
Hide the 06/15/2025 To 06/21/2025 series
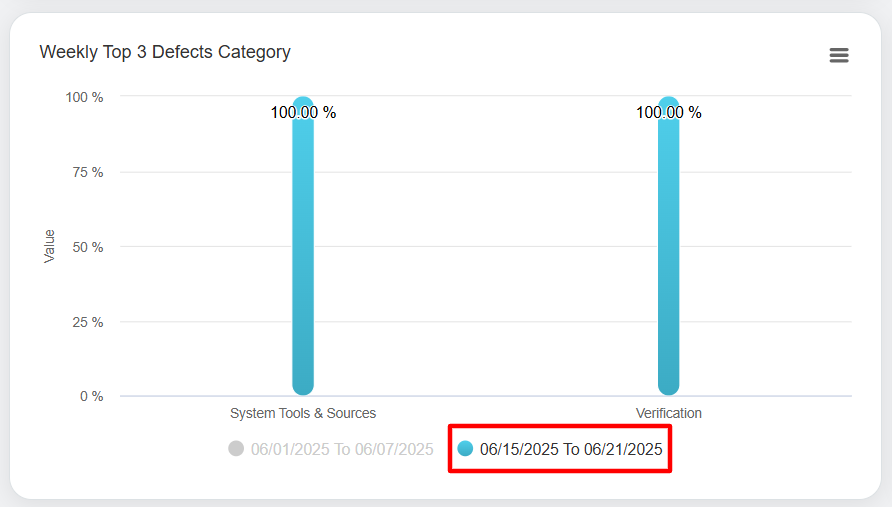coord(570,449)
